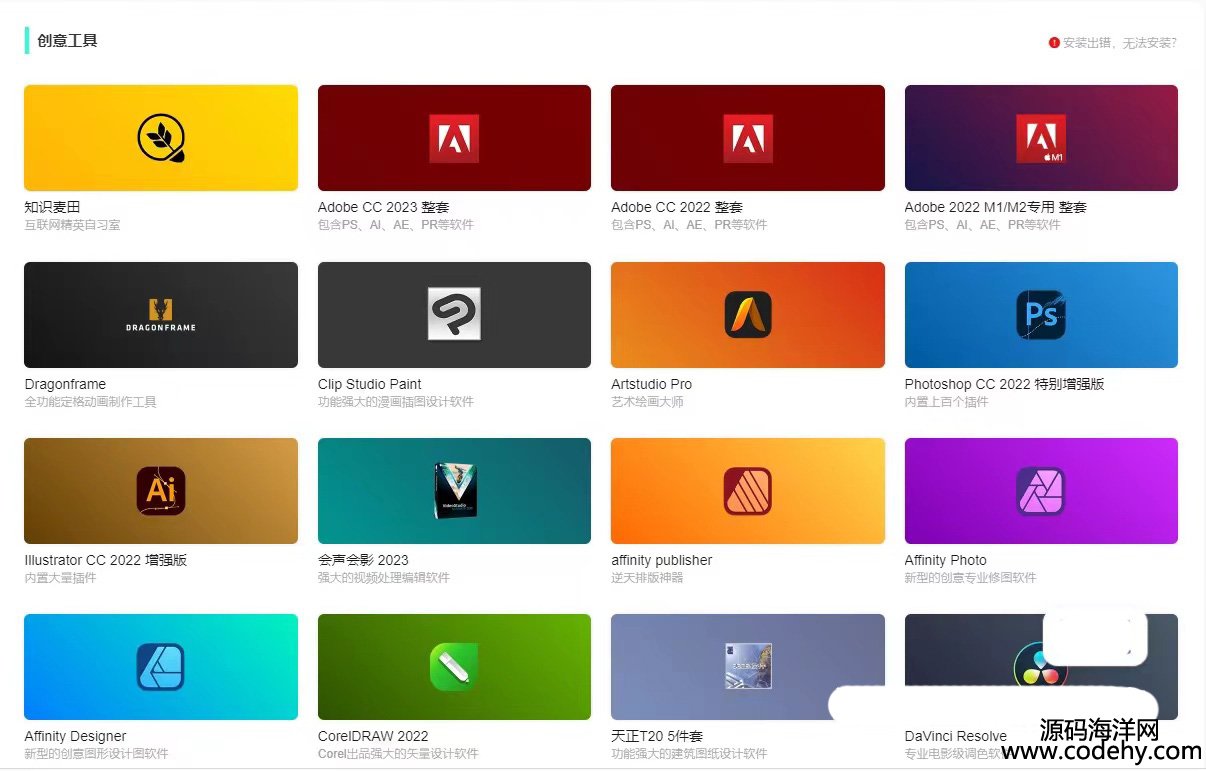Open the 会声会影 2023 box icon
1206x771 pixels.
(456, 491)
